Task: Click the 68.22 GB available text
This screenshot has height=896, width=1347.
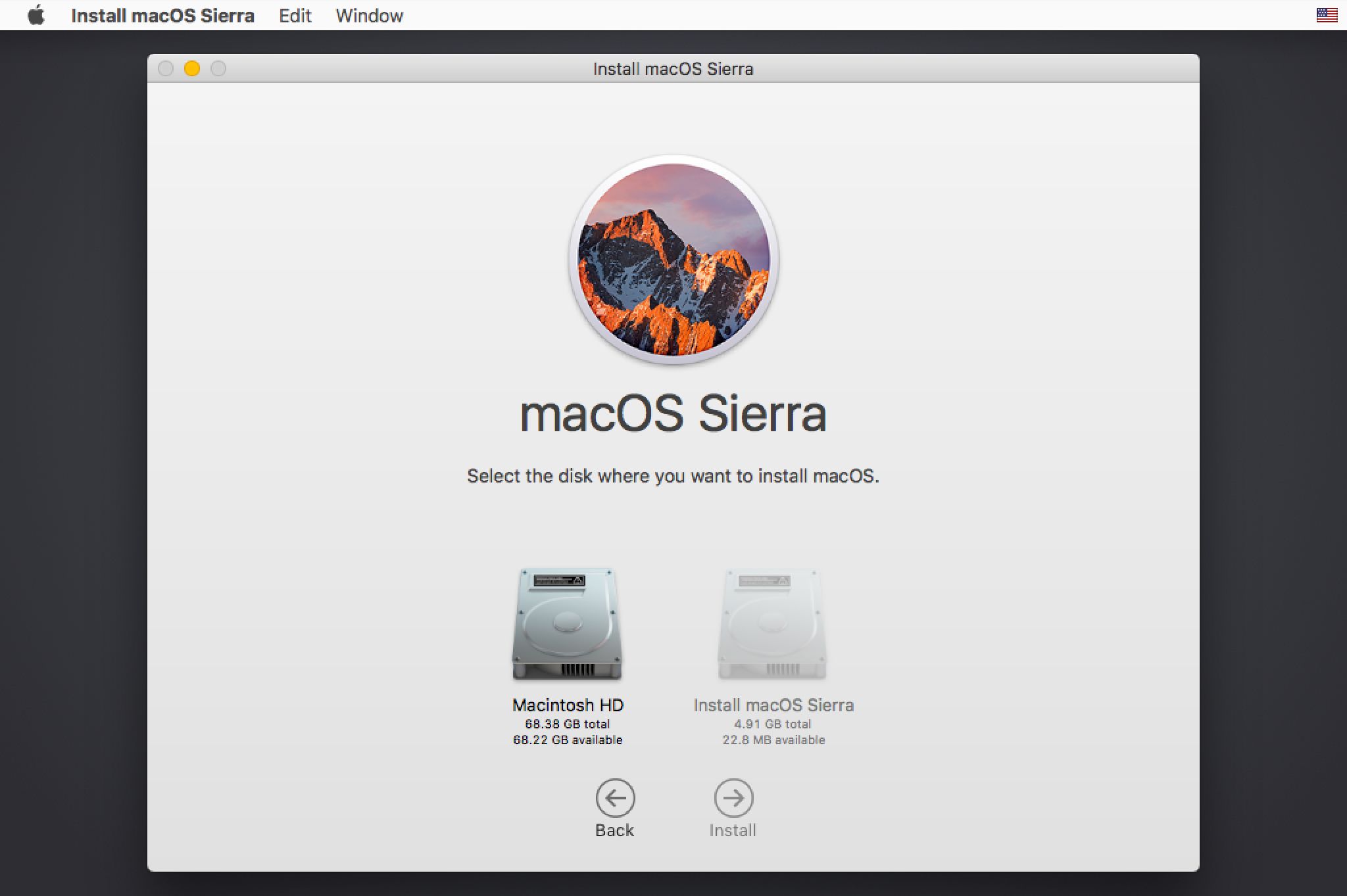Action: click(x=568, y=740)
